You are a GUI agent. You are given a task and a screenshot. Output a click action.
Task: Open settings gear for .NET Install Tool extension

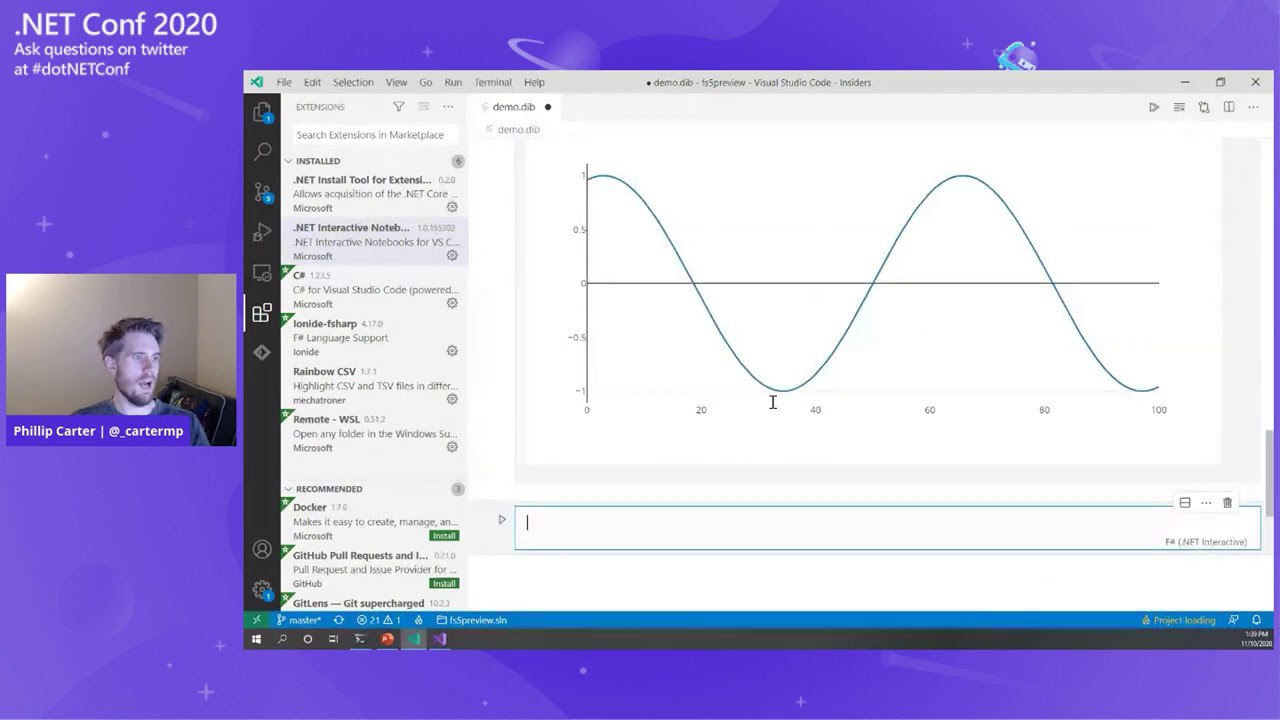(x=452, y=207)
